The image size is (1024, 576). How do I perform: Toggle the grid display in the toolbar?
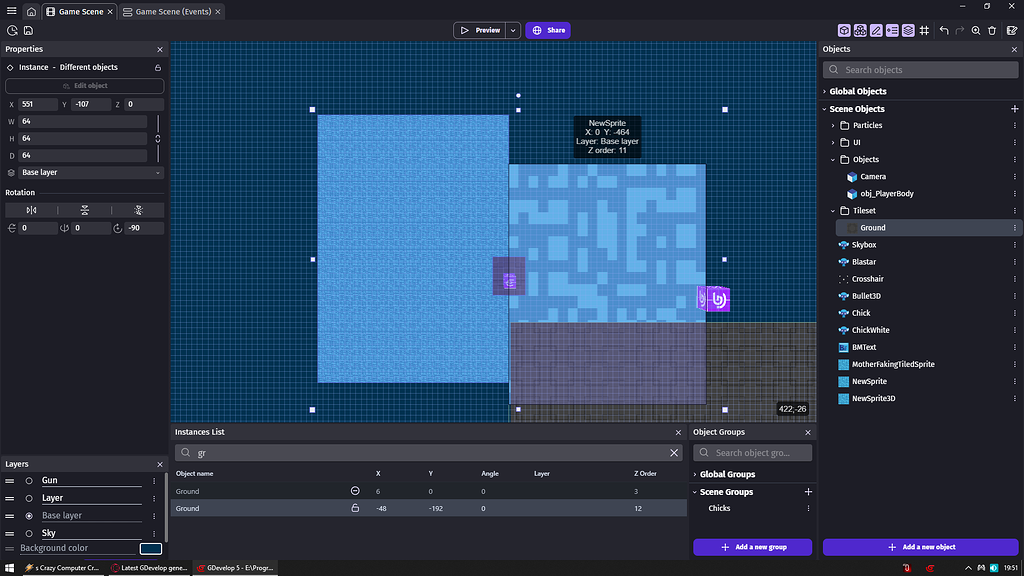click(x=924, y=31)
